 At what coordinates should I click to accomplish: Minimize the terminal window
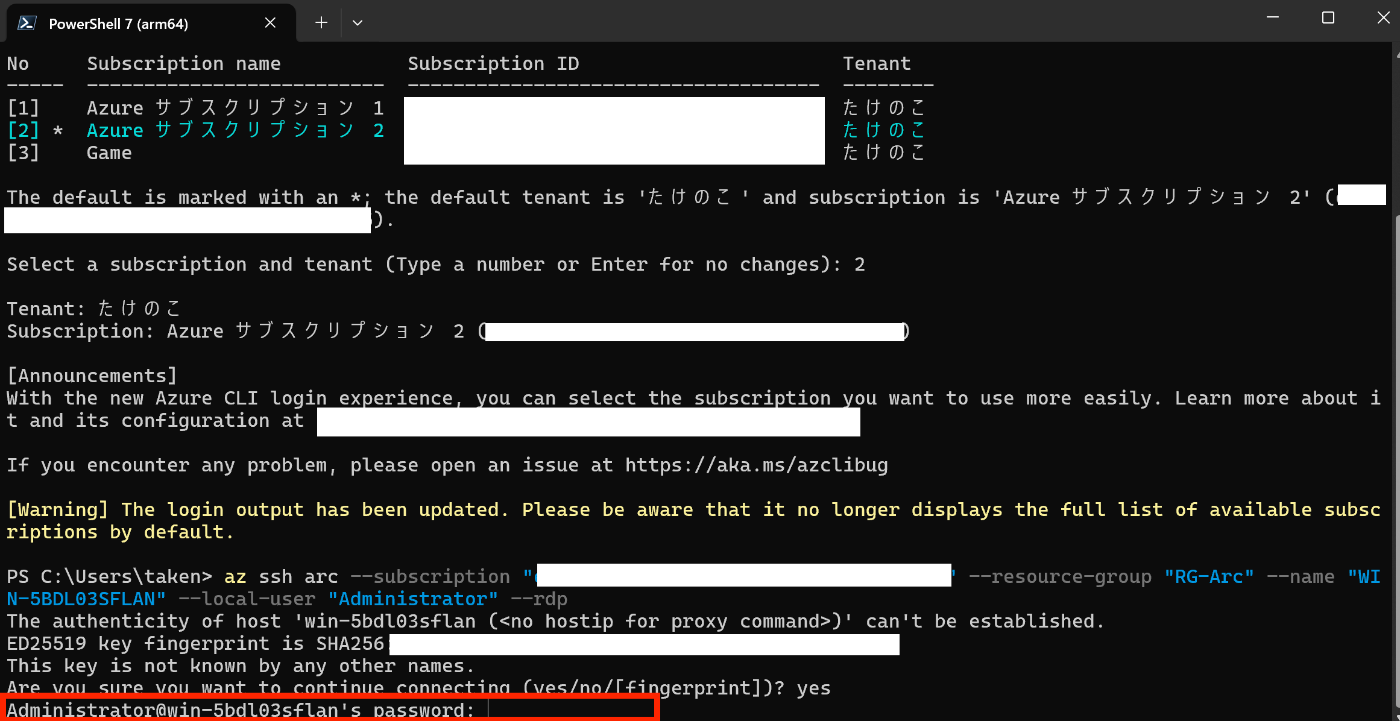point(1271,17)
